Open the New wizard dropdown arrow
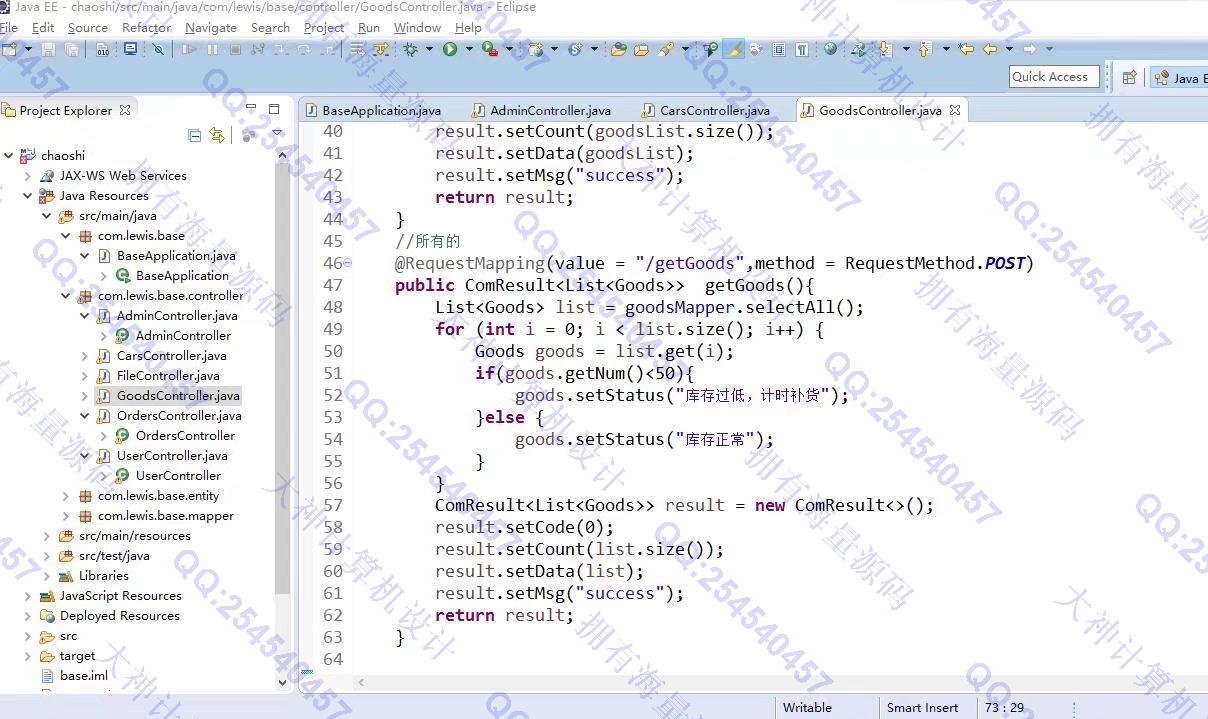Viewport: 1208px width, 719px height. 27,49
